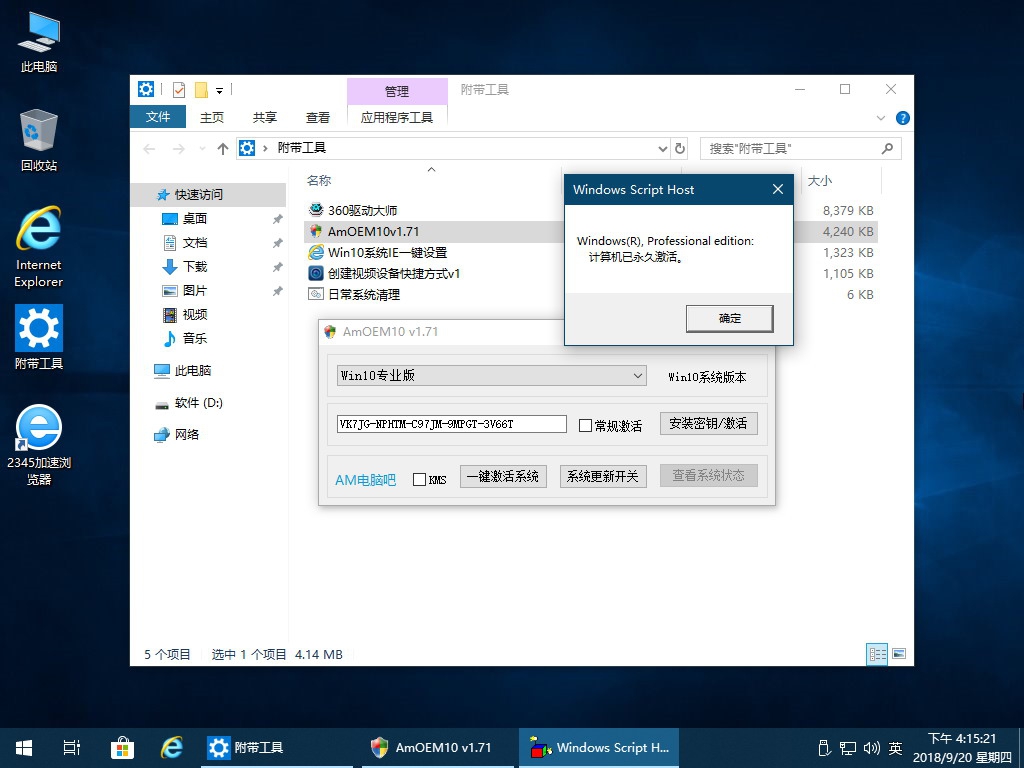Expand quick access toolbar customize arrow
1024x768 pixels.
pos(219,90)
